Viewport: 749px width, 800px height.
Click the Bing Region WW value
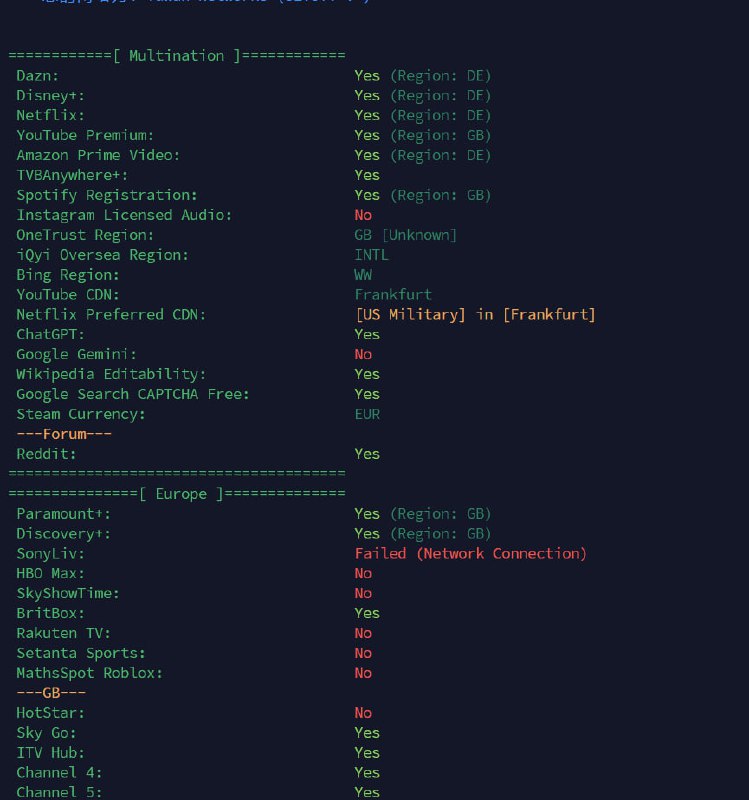pyautogui.click(x=363, y=274)
